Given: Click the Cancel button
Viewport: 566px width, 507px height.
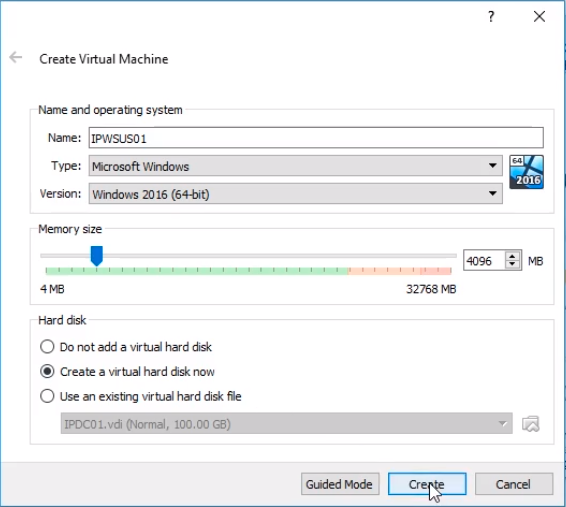Looking at the screenshot, I should [514, 484].
